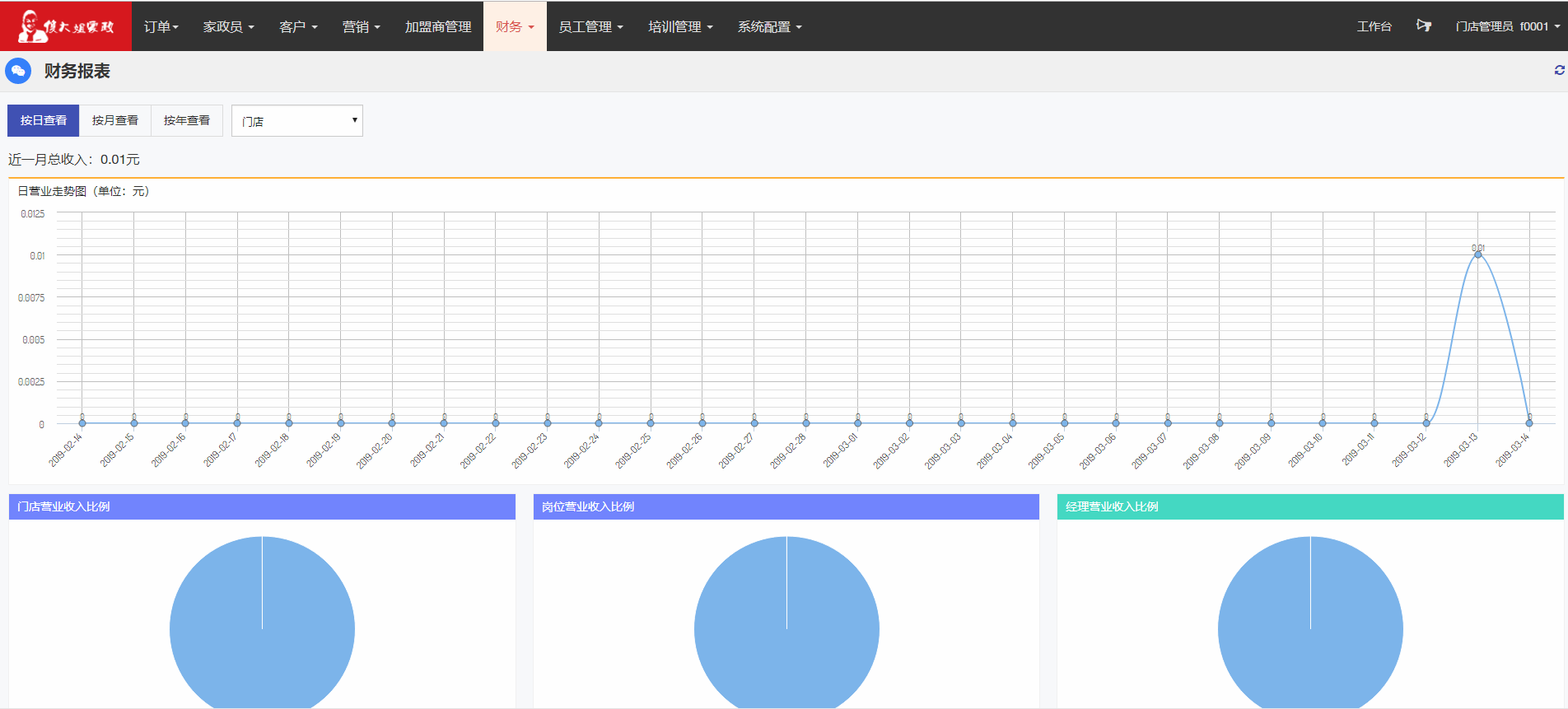Click the chart data point for 2019-02-14
1568x709 pixels.
click(x=82, y=423)
